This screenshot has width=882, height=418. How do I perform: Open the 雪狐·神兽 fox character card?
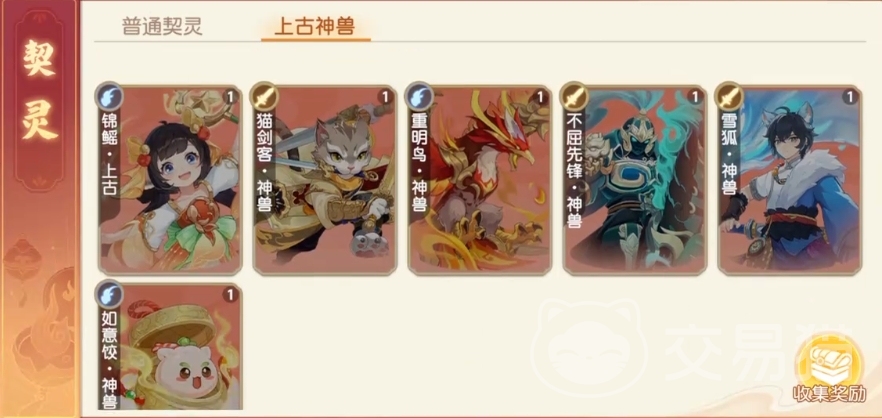[x=790, y=180]
